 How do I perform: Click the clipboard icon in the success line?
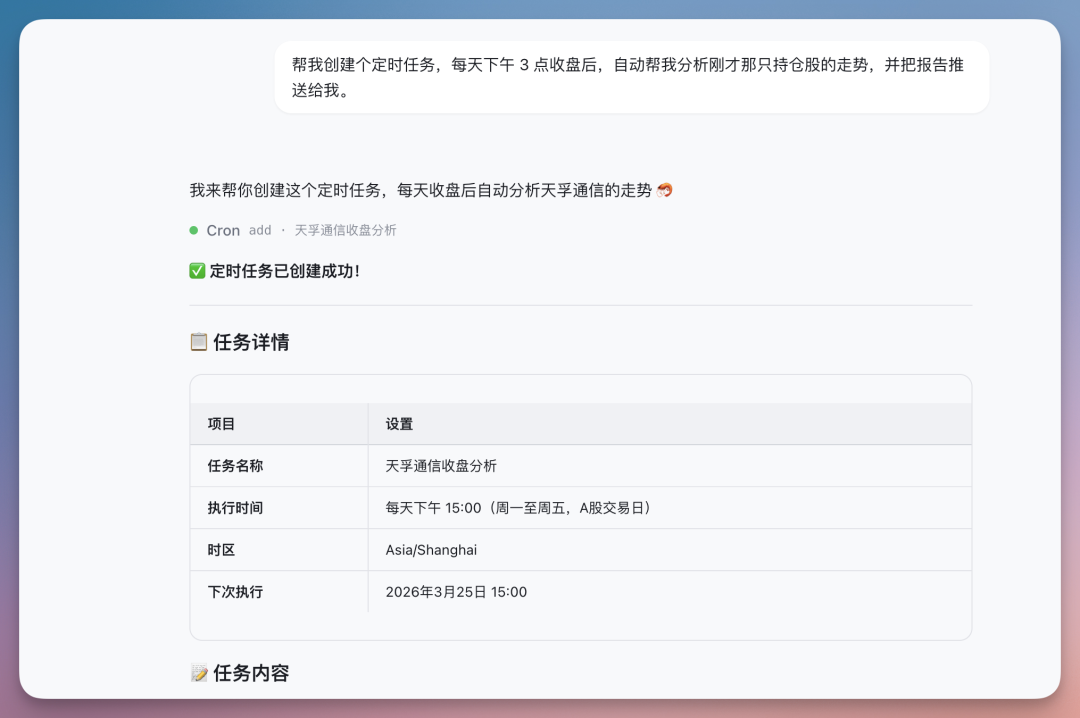click(197, 270)
